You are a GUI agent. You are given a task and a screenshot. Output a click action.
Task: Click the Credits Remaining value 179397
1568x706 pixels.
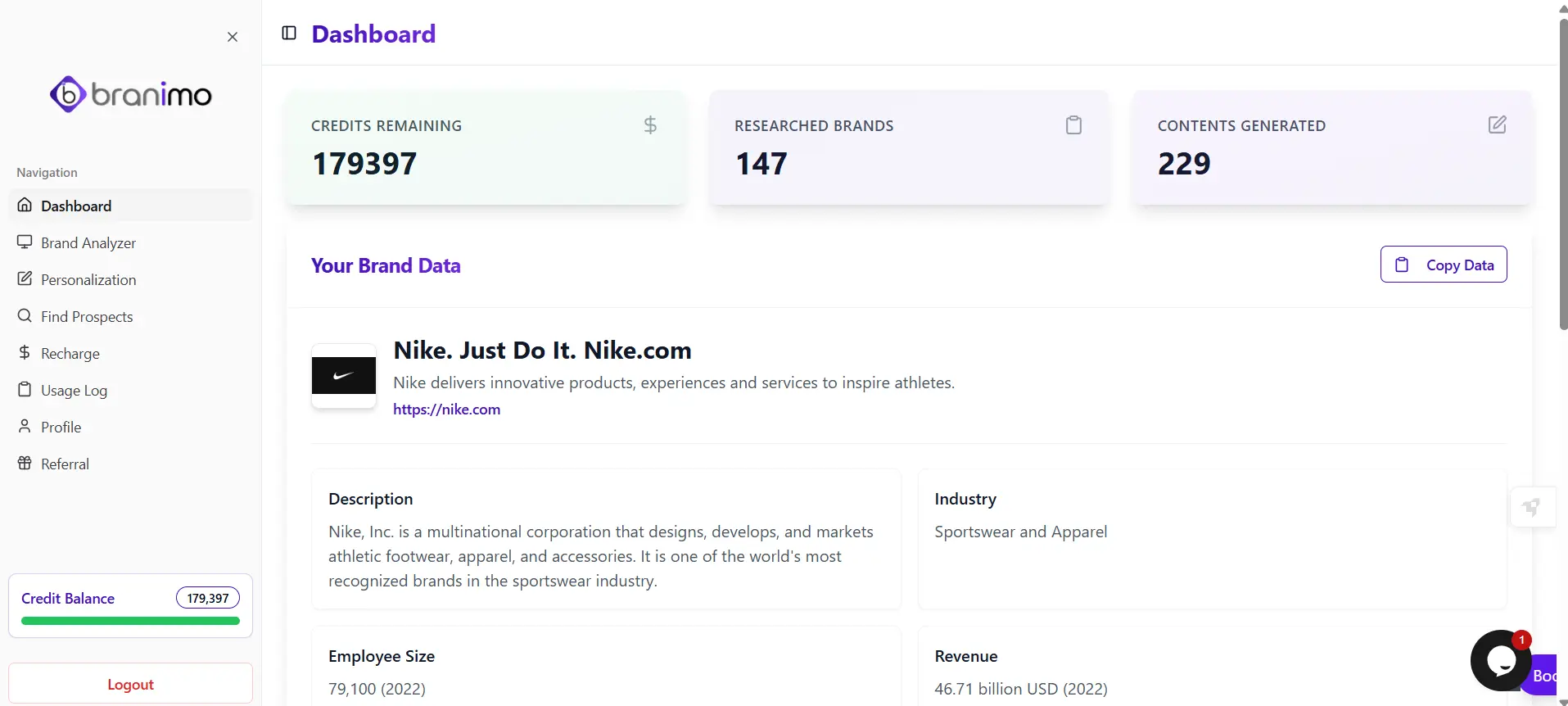(364, 164)
